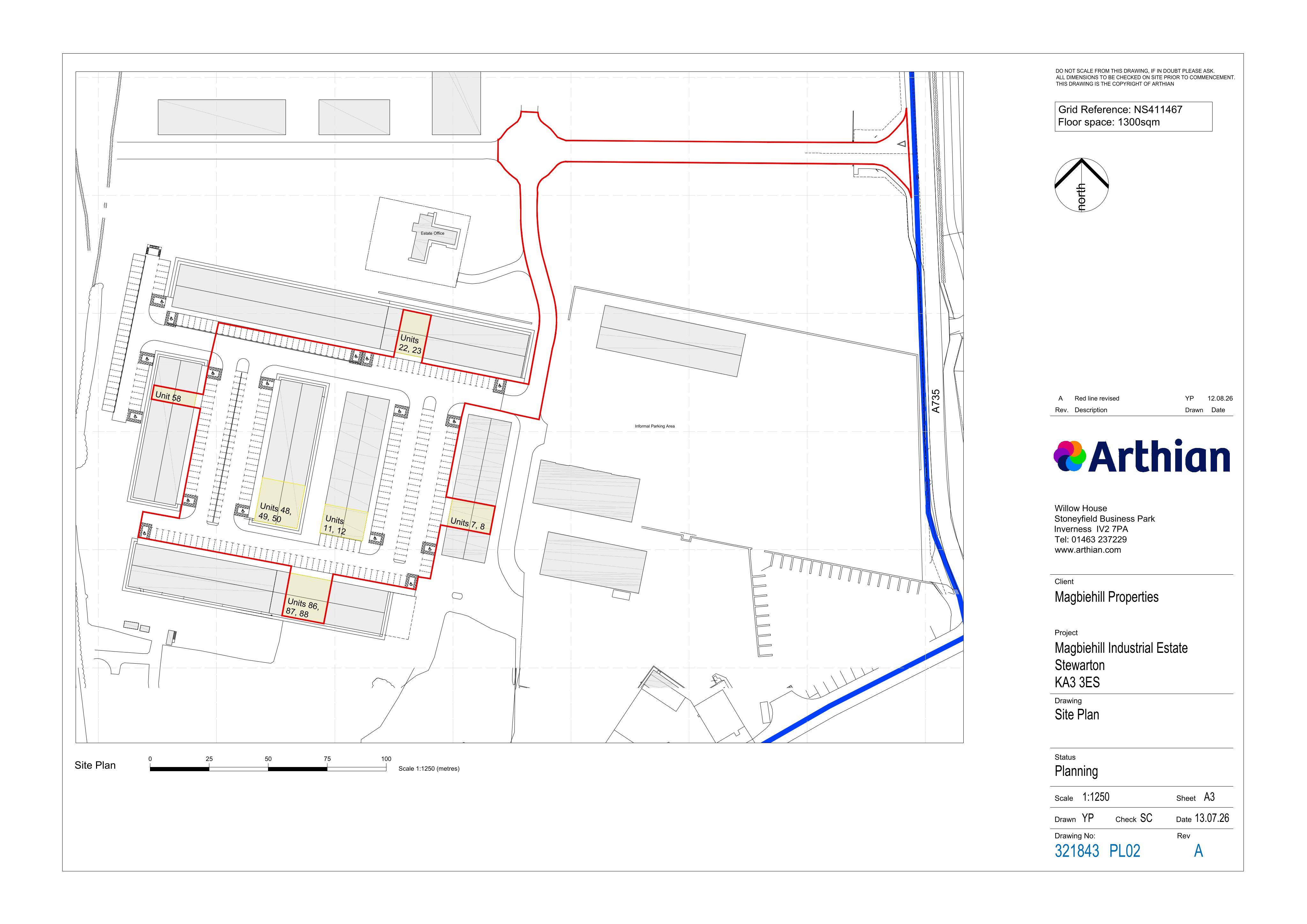This screenshot has width=1307, height=924.
Task: Click the '50' mark on scale bar
Action: (268, 759)
